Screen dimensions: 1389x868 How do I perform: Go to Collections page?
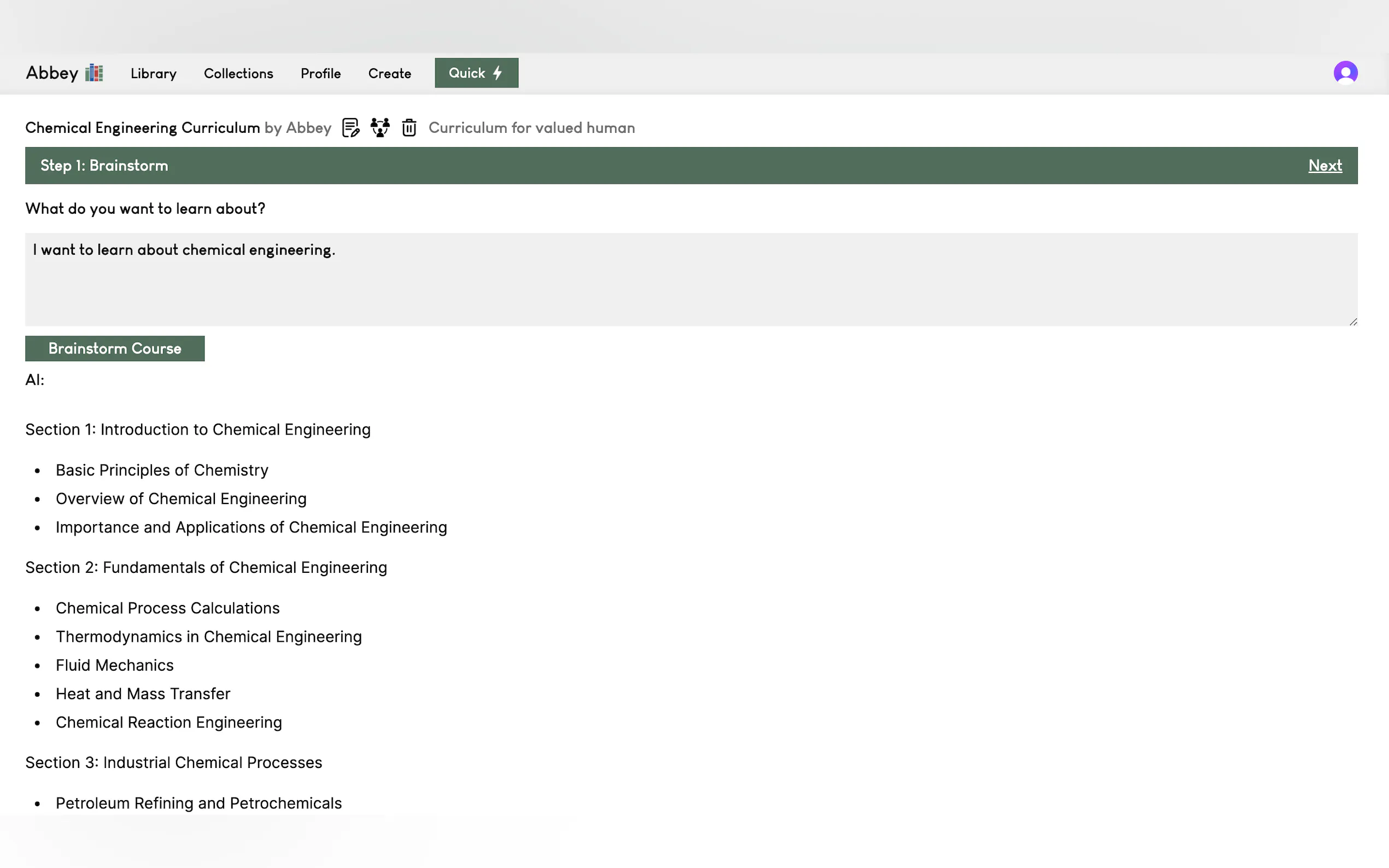(x=238, y=73)
